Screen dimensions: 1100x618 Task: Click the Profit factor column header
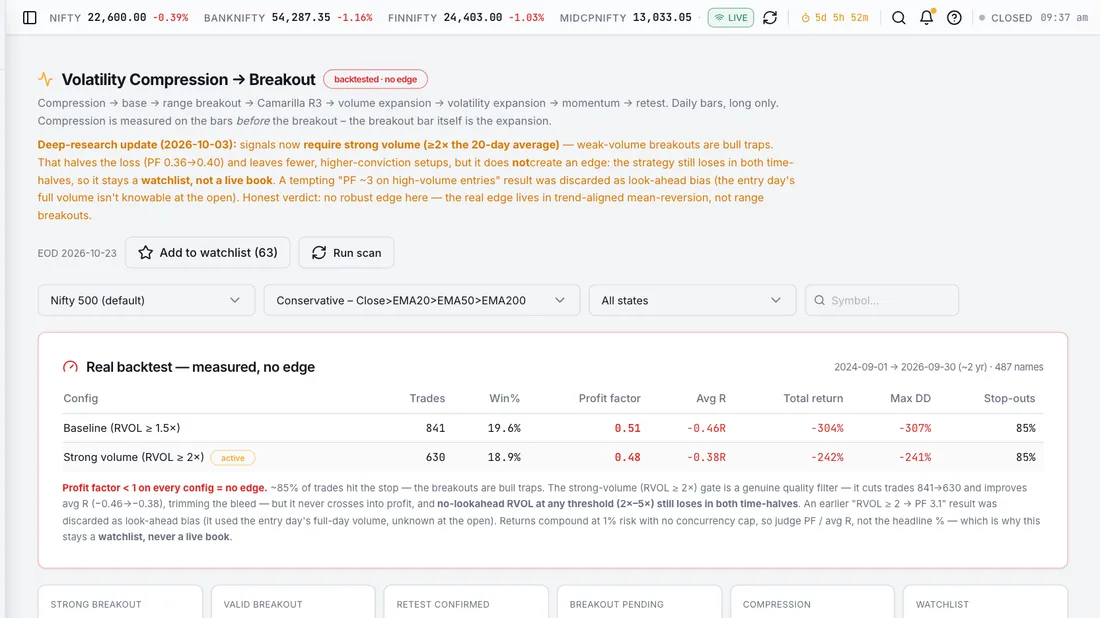(610, 398)
